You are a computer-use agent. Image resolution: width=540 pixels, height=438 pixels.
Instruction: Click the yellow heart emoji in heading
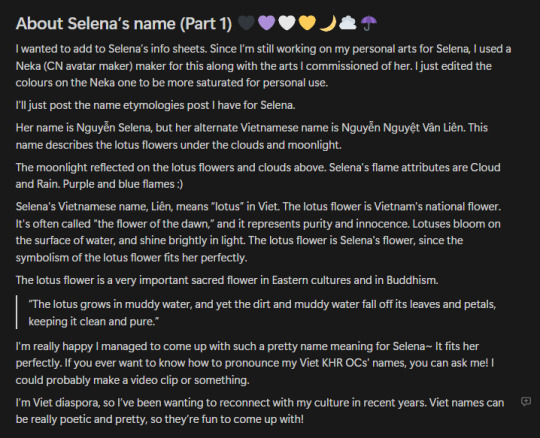(x=307, y=23)
